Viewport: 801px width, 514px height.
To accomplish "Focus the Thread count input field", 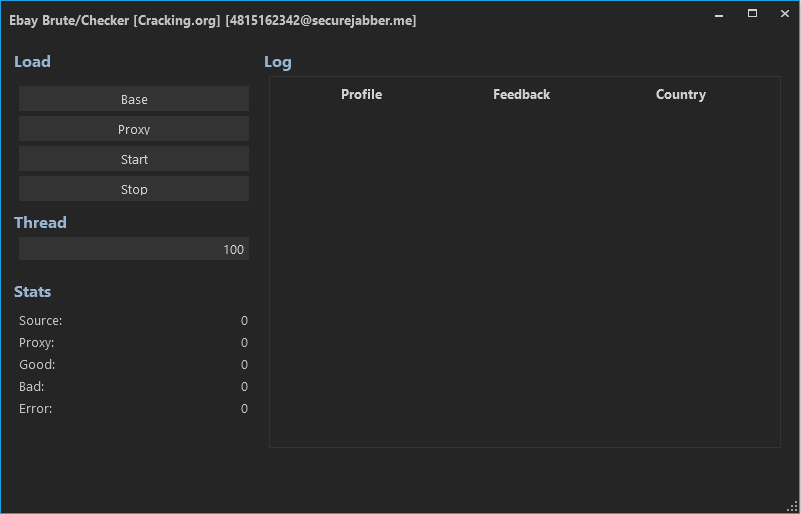I will [134, 249].
